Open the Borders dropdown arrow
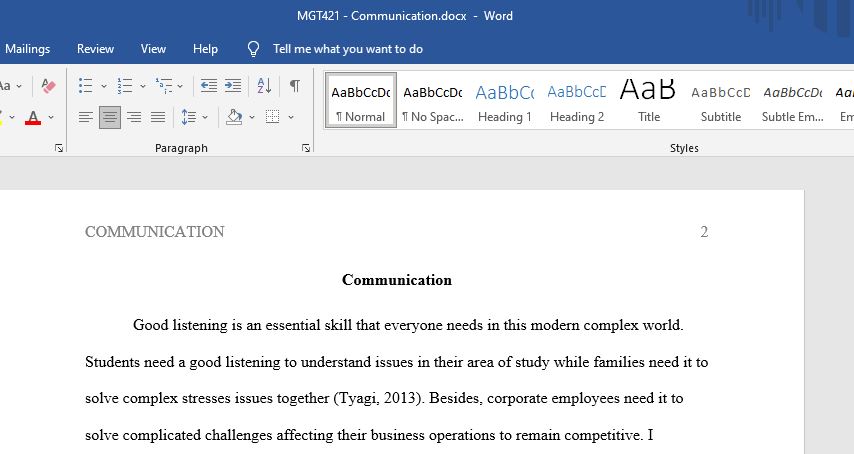The height and width of the screenshot is (454, 854). pyautogui.click(x=291, y=117)
